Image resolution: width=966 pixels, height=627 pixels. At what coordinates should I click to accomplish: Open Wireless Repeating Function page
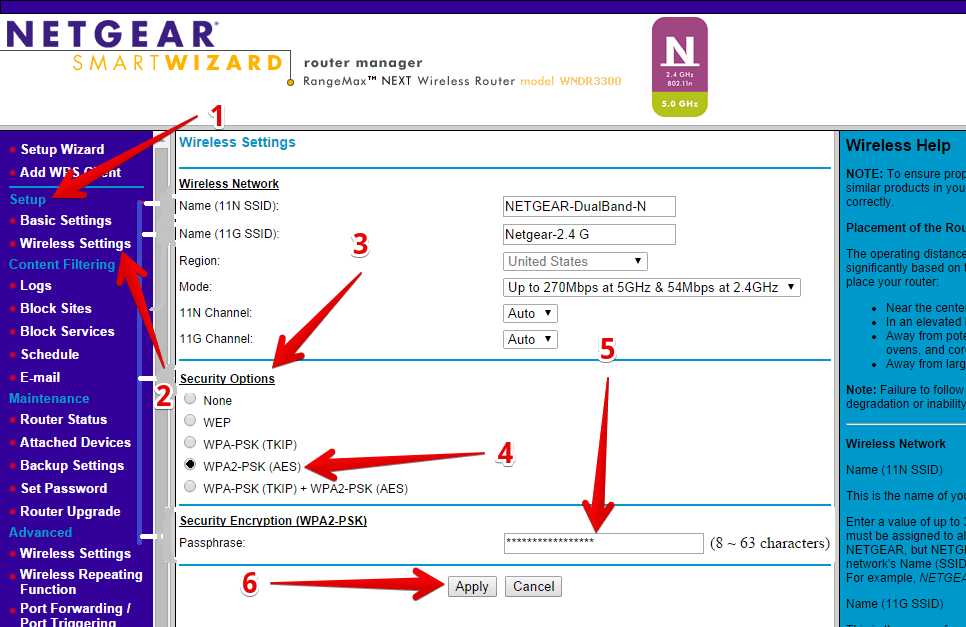[x=81, y=581]
